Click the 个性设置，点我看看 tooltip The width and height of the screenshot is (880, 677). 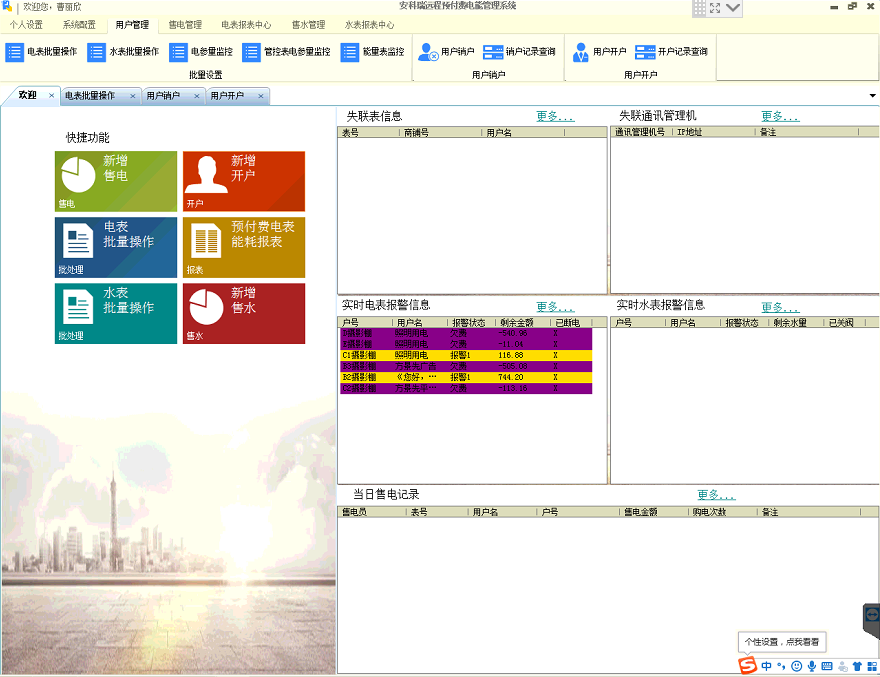pos(782,642)
